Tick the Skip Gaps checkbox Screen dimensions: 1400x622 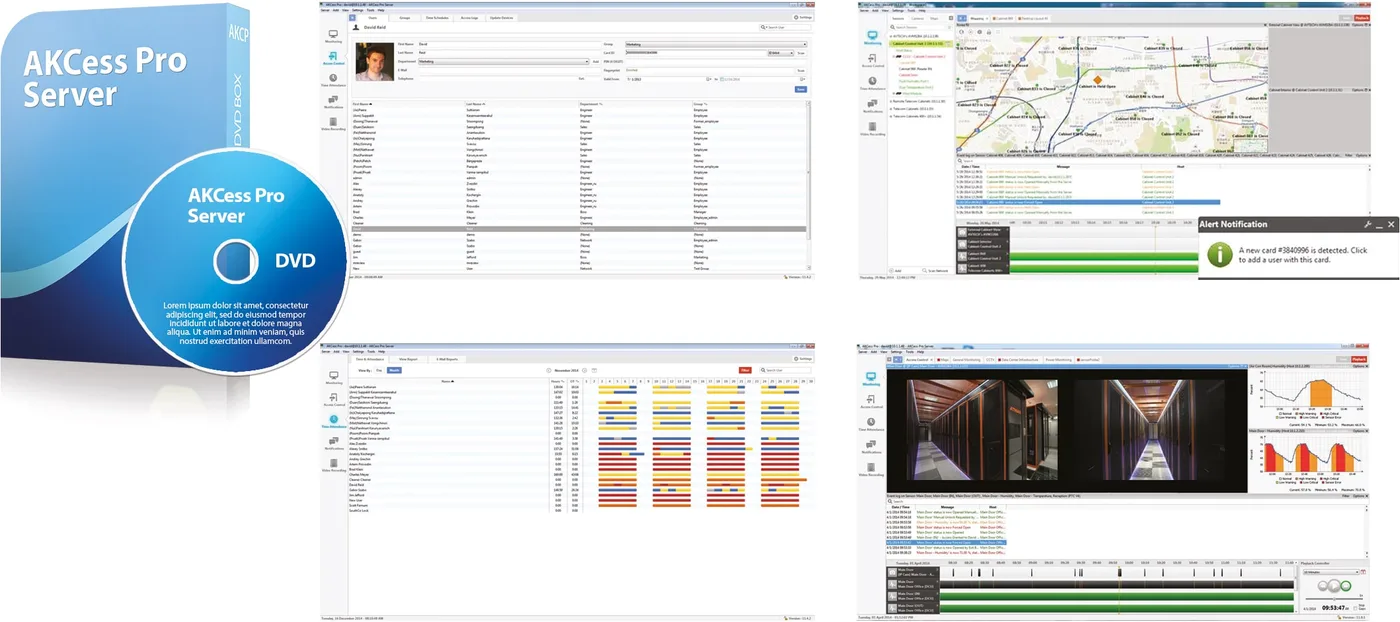(x=1355, y=608)
